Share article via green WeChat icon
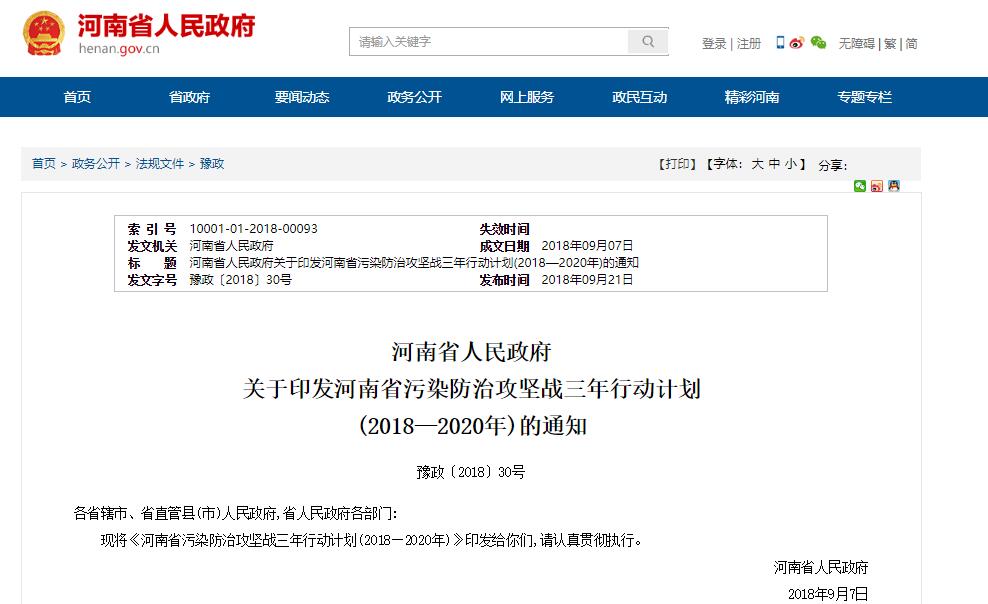This screenshot has height=604, width=988. pyautogui.click(x=860, y=186)
